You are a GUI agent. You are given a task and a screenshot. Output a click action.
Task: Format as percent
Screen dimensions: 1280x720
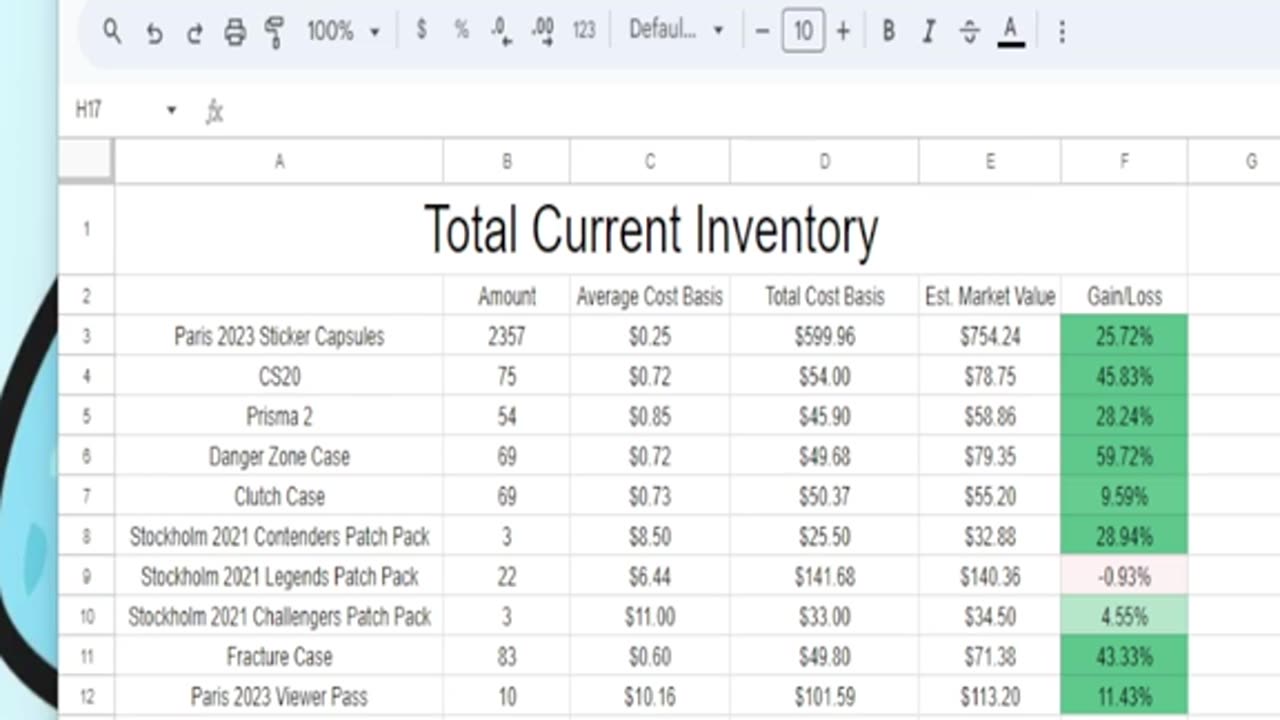pos(461,31)
